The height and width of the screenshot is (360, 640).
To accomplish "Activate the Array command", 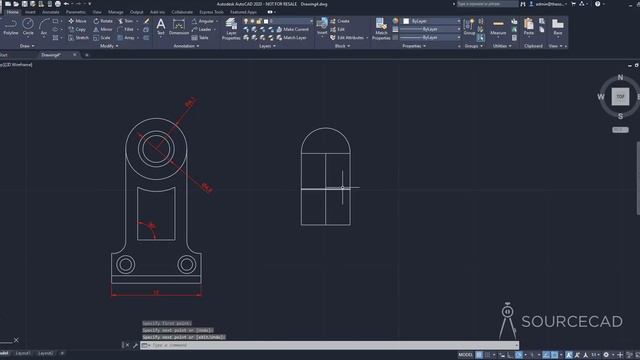I will pos(126,38).
